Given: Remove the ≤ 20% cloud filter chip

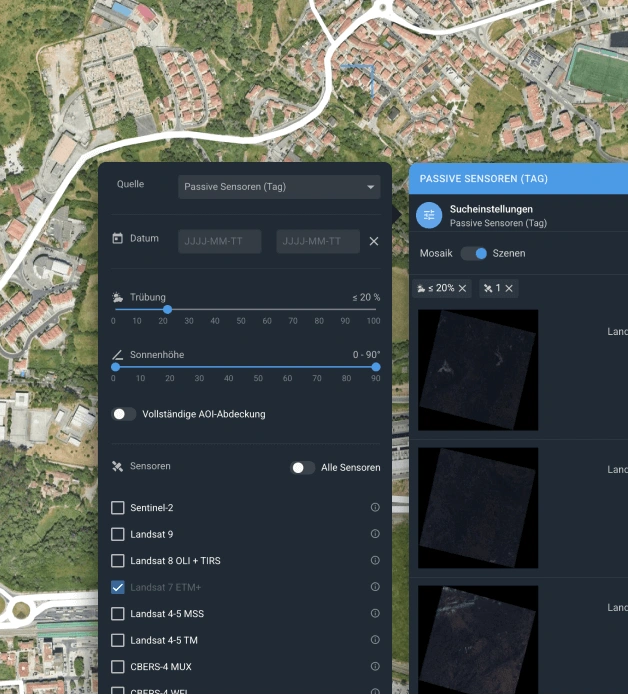Looking at the screenshot, I should coord(462,288).
